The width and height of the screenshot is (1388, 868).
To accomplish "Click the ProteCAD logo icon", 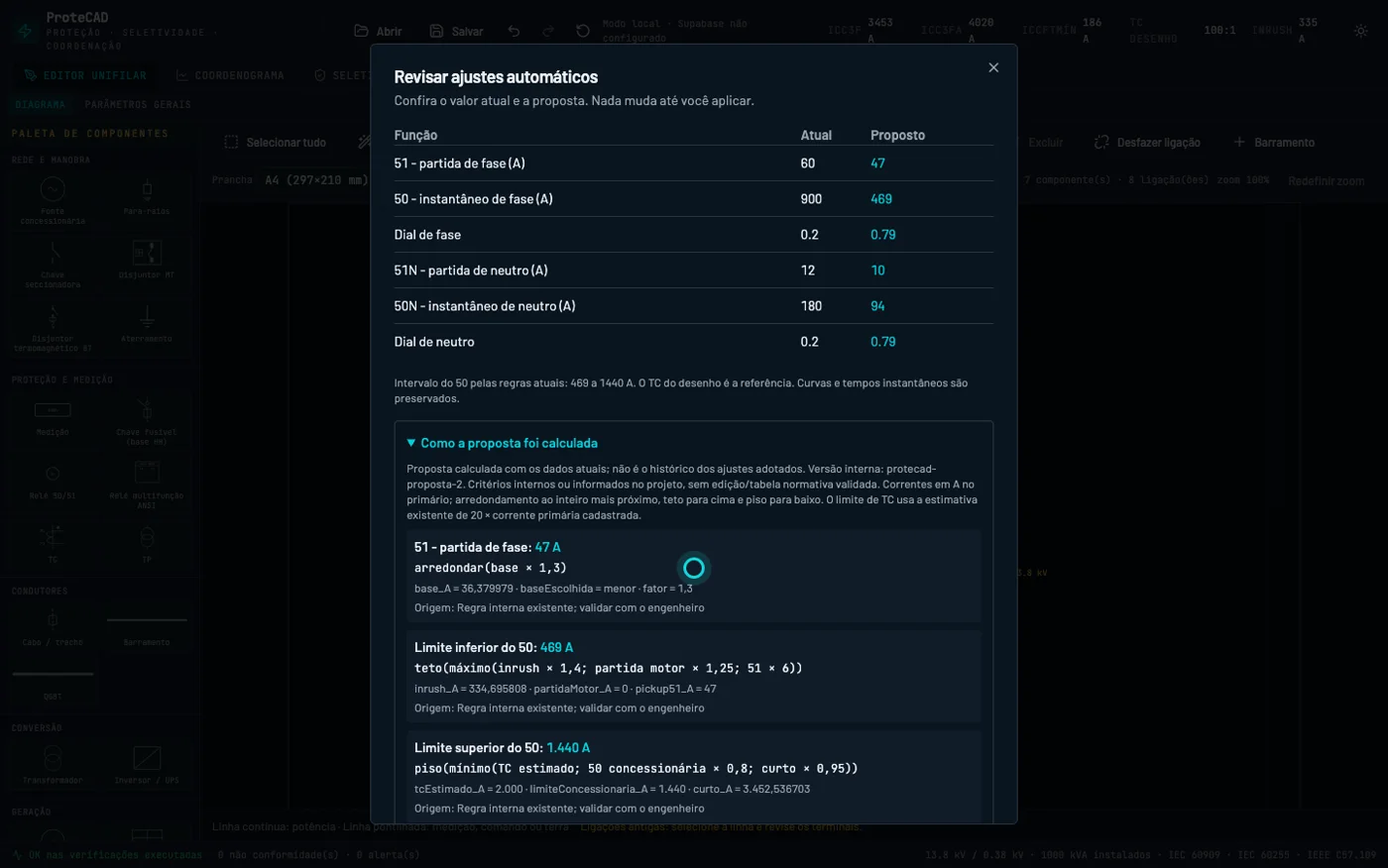I will pyautogui.click(x=25, y=31).
